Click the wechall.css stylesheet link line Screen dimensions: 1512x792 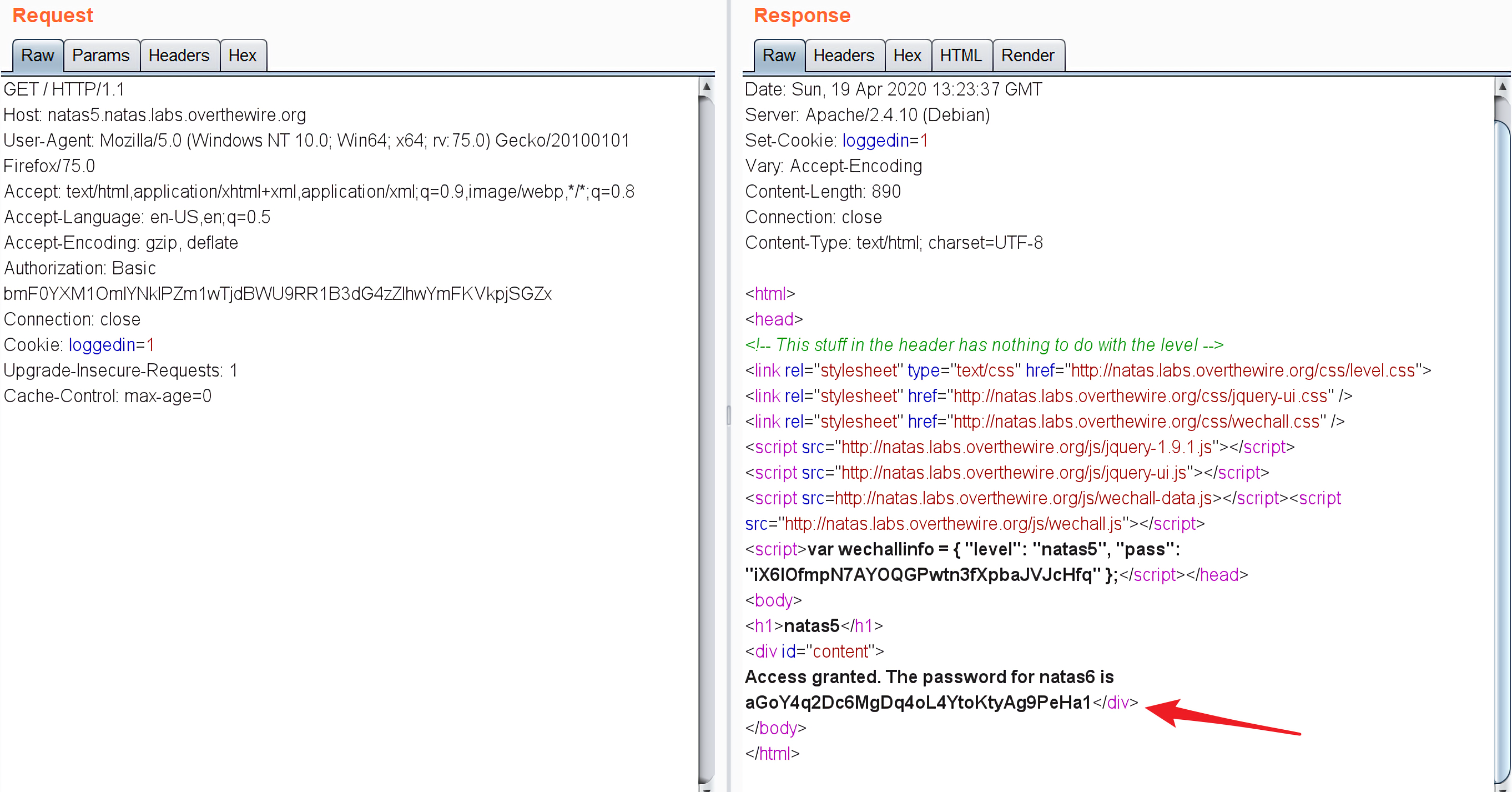point(1045,422)
